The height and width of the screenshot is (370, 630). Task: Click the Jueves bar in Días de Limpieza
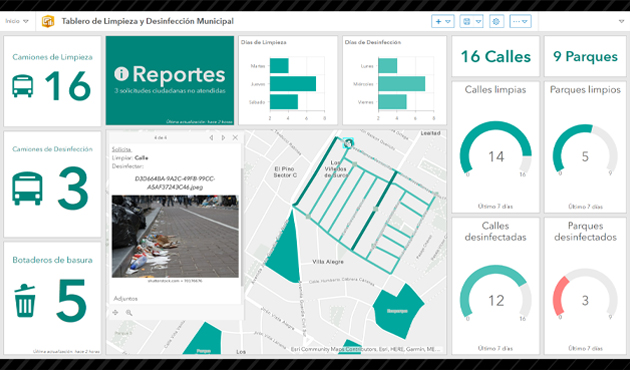293,84
